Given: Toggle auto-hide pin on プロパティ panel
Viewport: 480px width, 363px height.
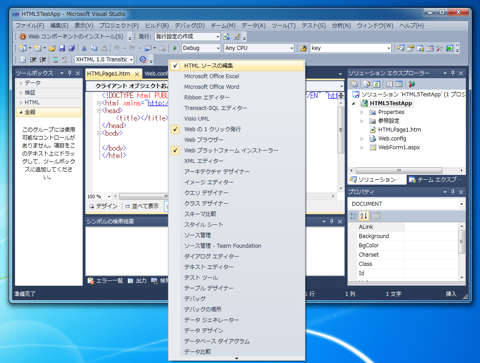Looking at the screenshot, I should (x=453, y=192).
